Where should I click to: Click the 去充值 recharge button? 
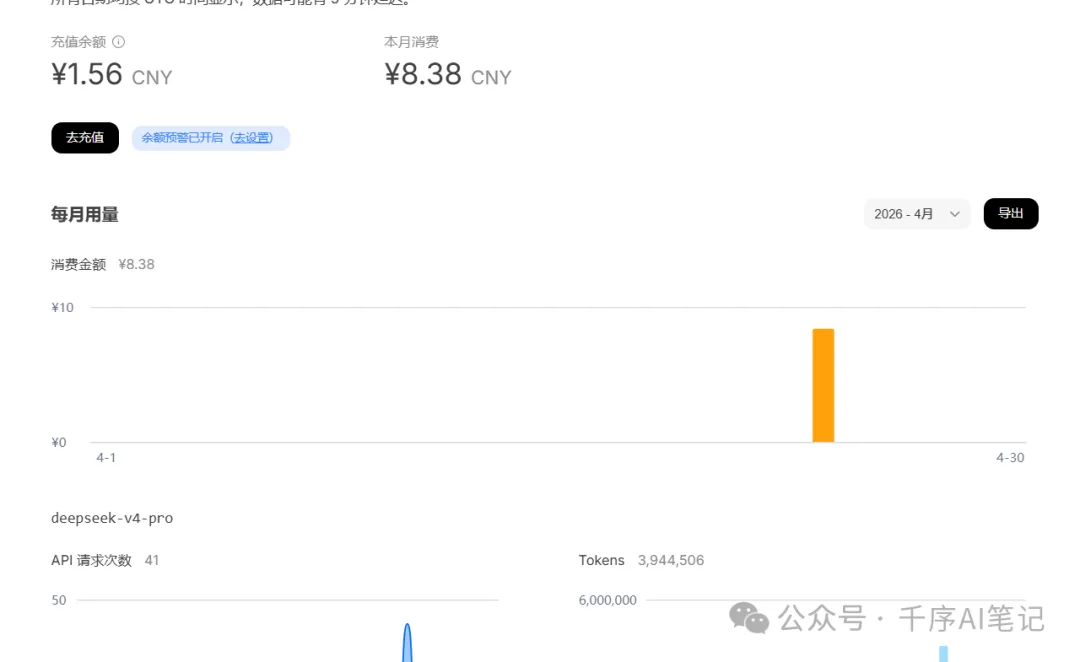click(85, 138)
